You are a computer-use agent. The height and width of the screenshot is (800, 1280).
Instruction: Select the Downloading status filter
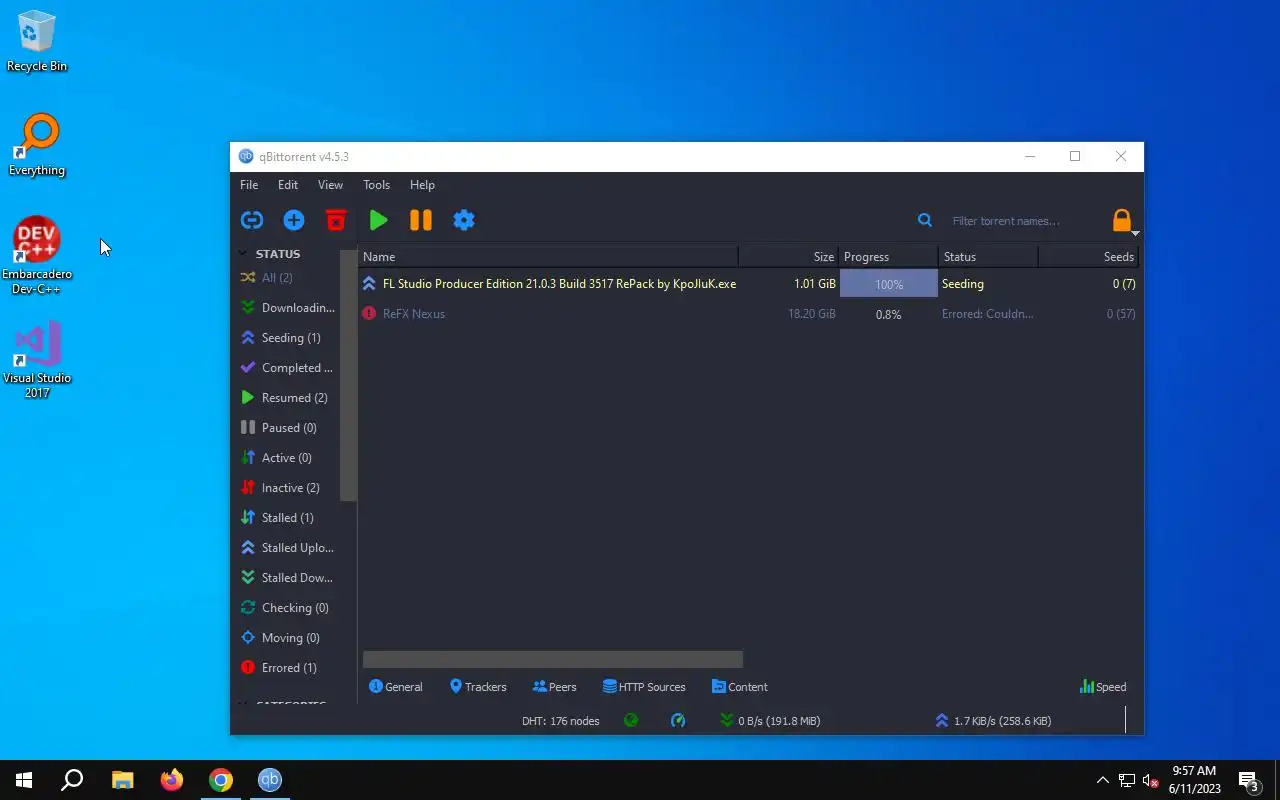click(288, 307)
